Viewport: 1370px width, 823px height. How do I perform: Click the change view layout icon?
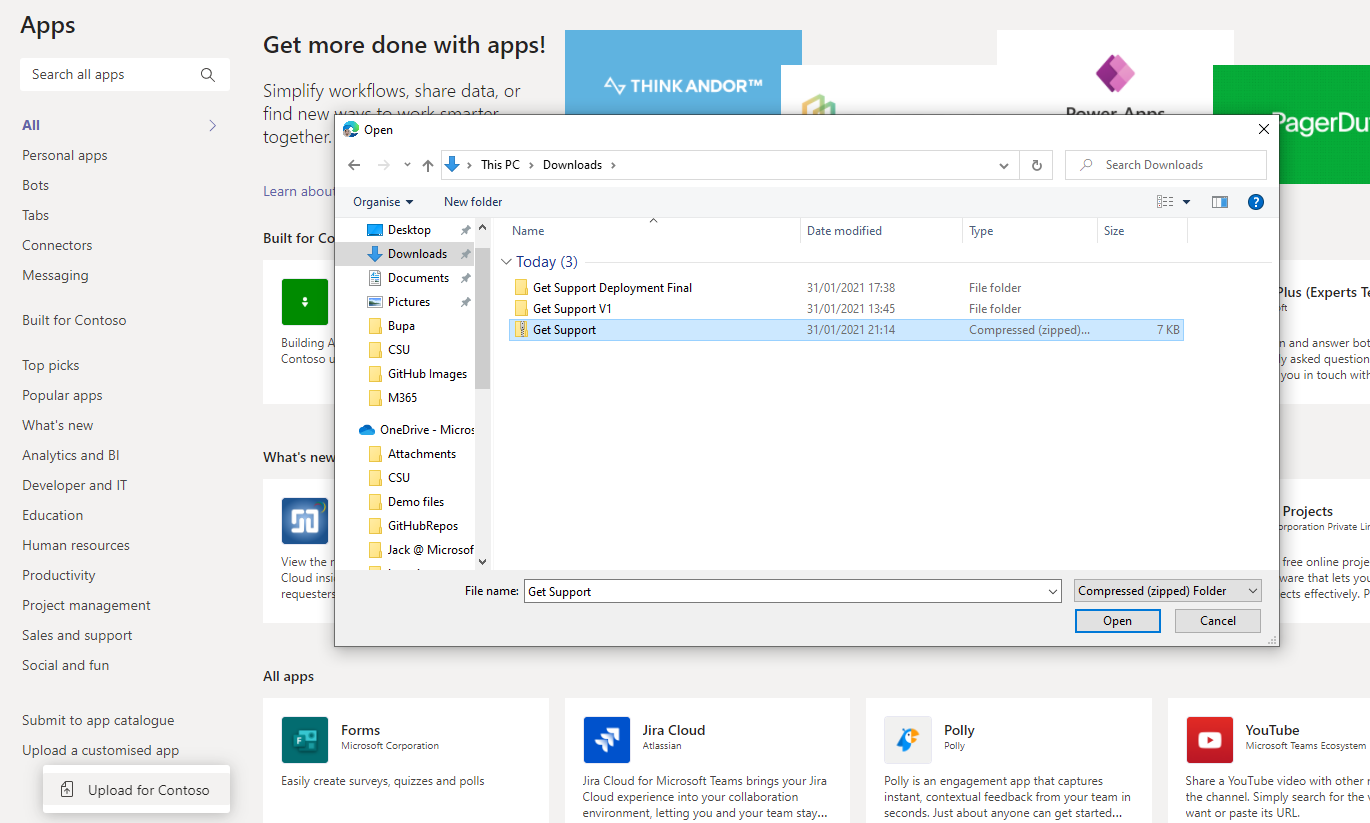[1165, 202]
